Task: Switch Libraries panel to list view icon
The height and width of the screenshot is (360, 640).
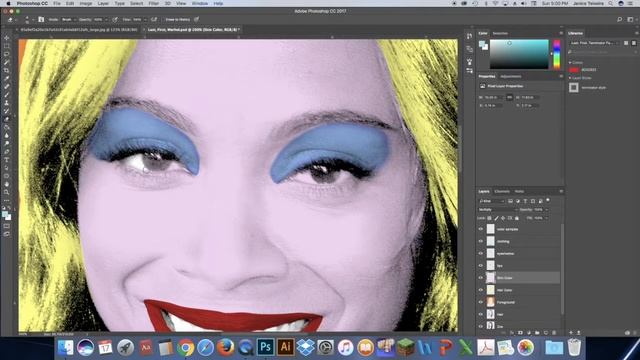Action: [x=634, y=43]
